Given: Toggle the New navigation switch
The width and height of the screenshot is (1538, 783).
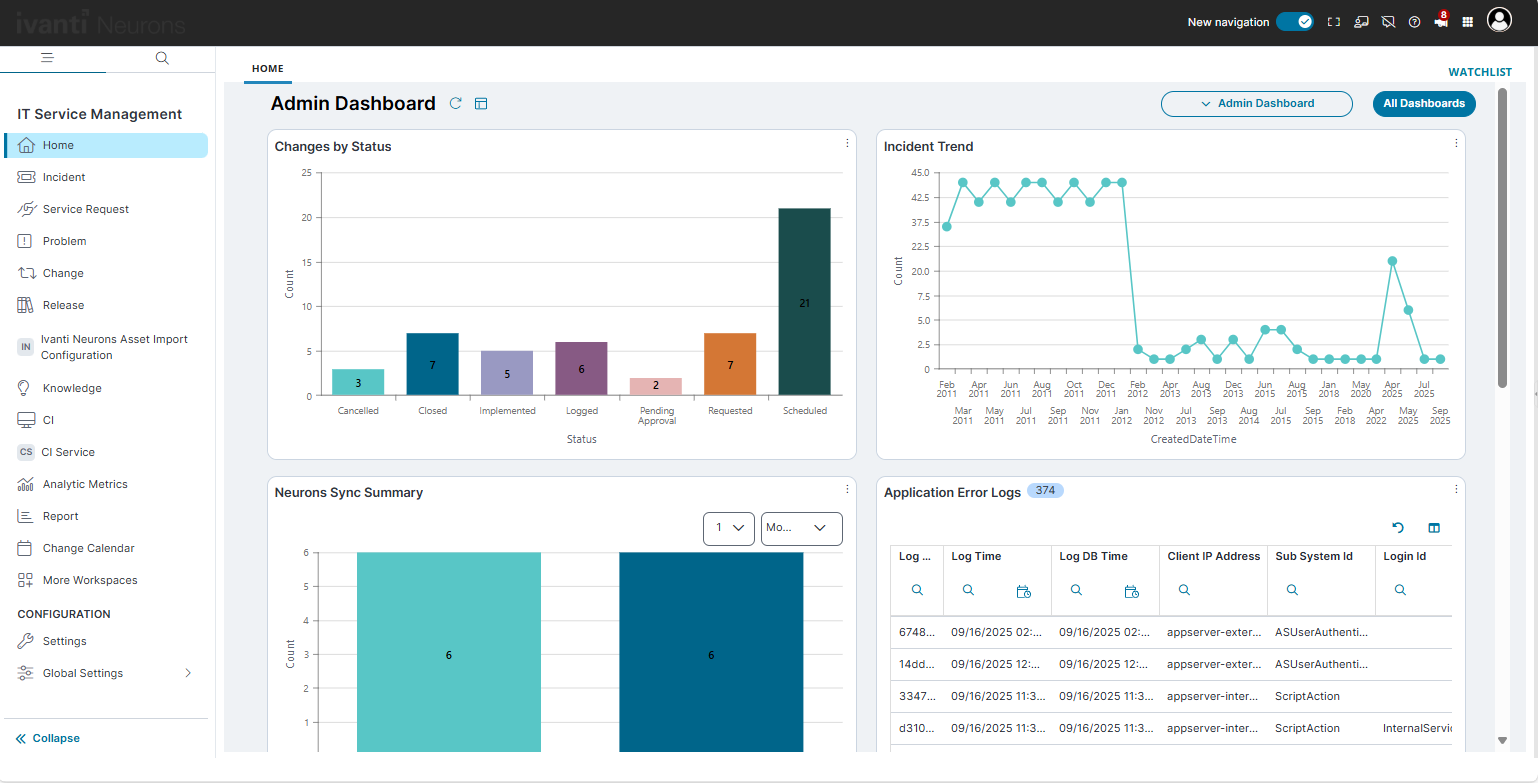Looking at the screenshot, I should click(1294, 21).
